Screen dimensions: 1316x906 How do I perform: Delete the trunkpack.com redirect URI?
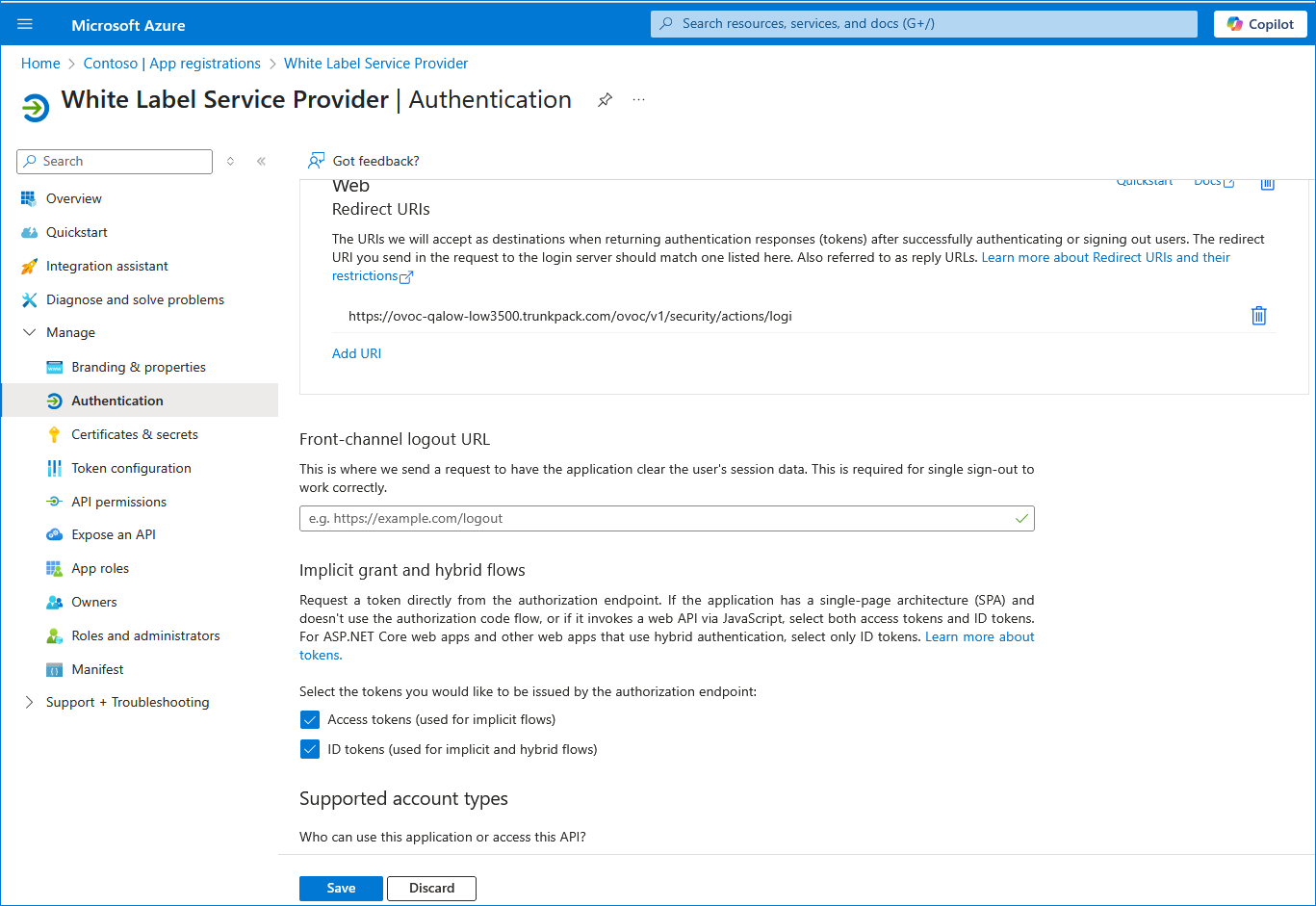pos(1258,316)
